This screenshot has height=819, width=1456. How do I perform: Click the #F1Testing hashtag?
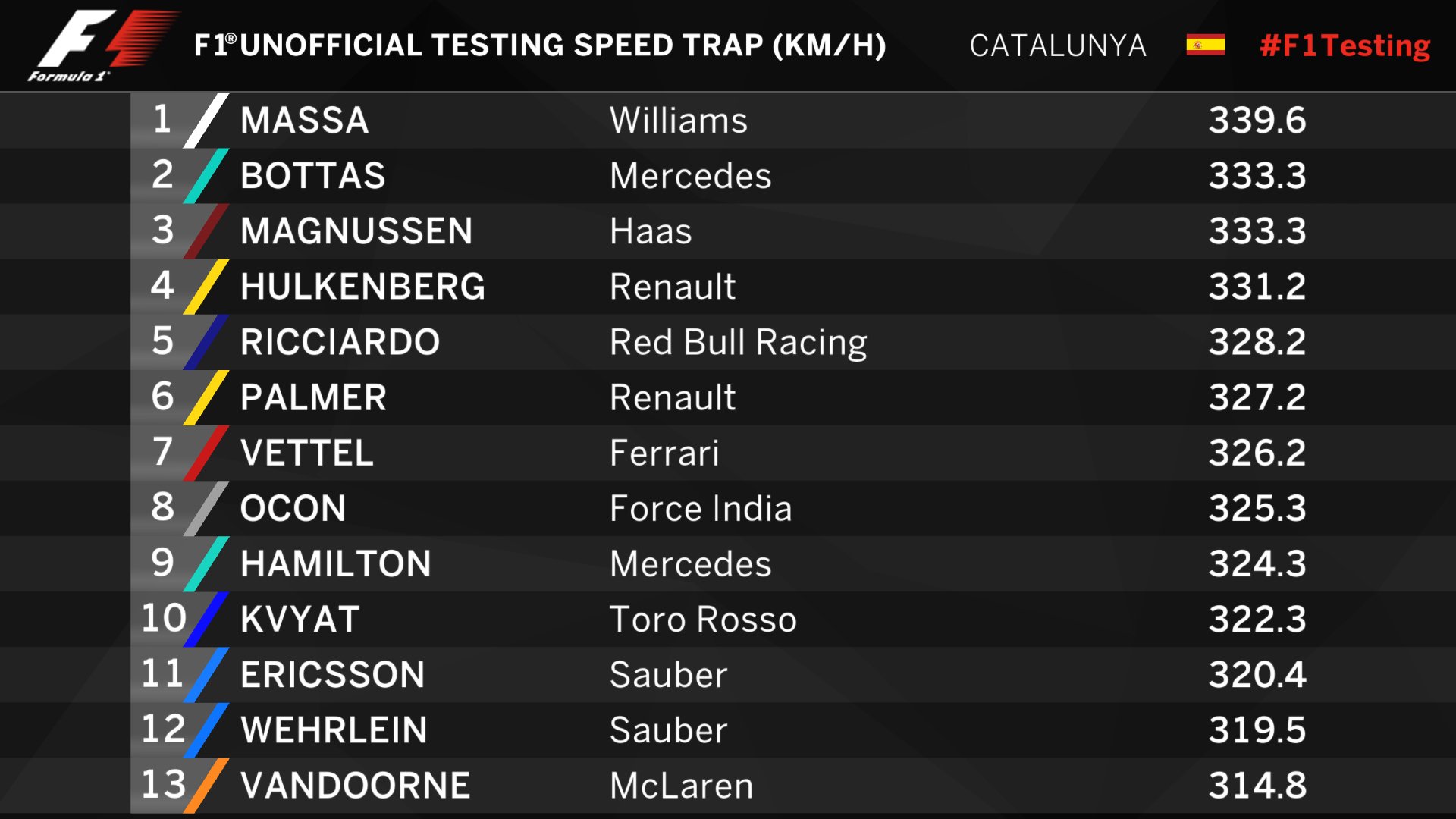tap(1345, 46)
